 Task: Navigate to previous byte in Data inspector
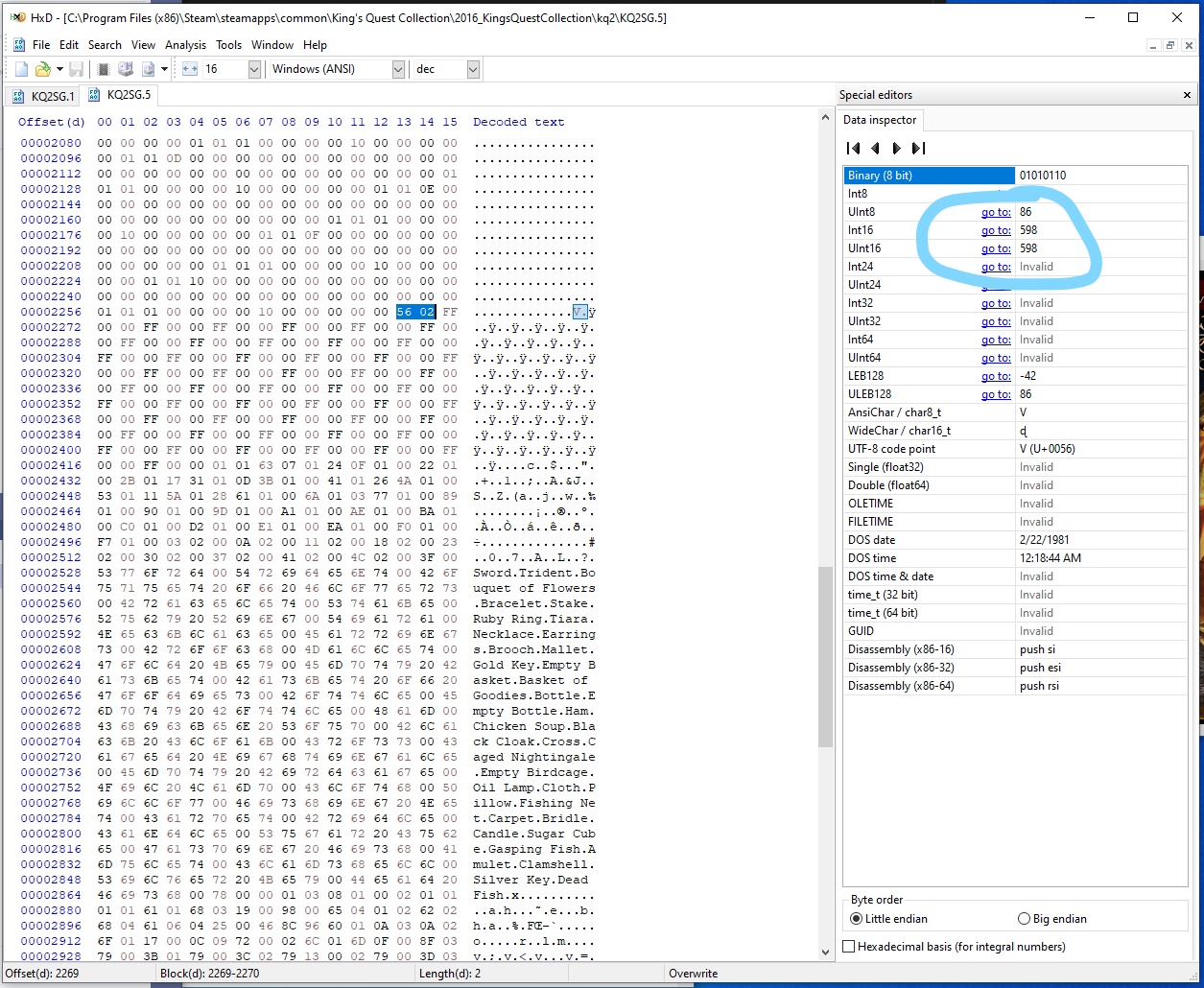tap(874, 148)
